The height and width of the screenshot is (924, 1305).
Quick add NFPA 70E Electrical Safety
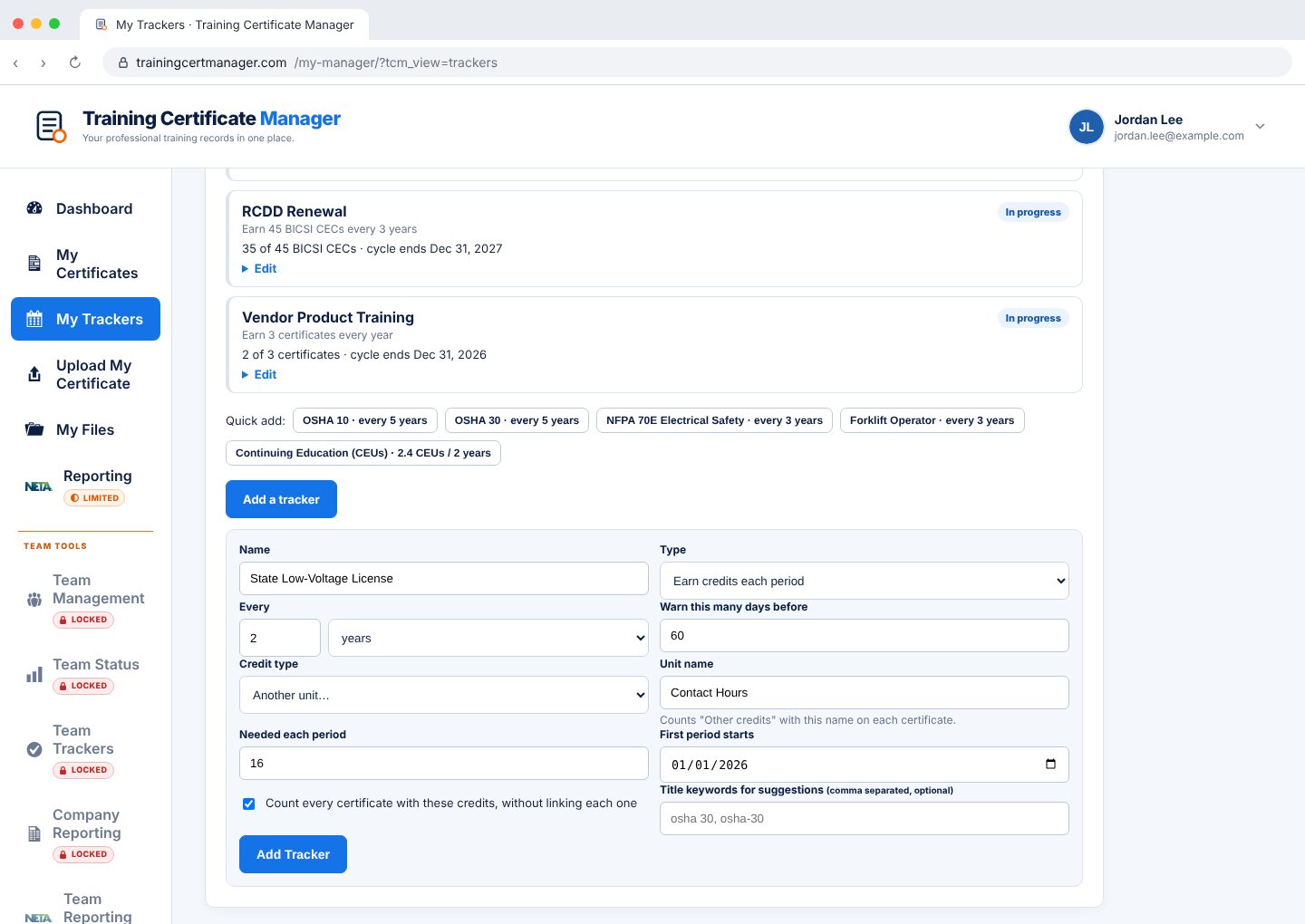pyautogui.click(x=714, y=420)
